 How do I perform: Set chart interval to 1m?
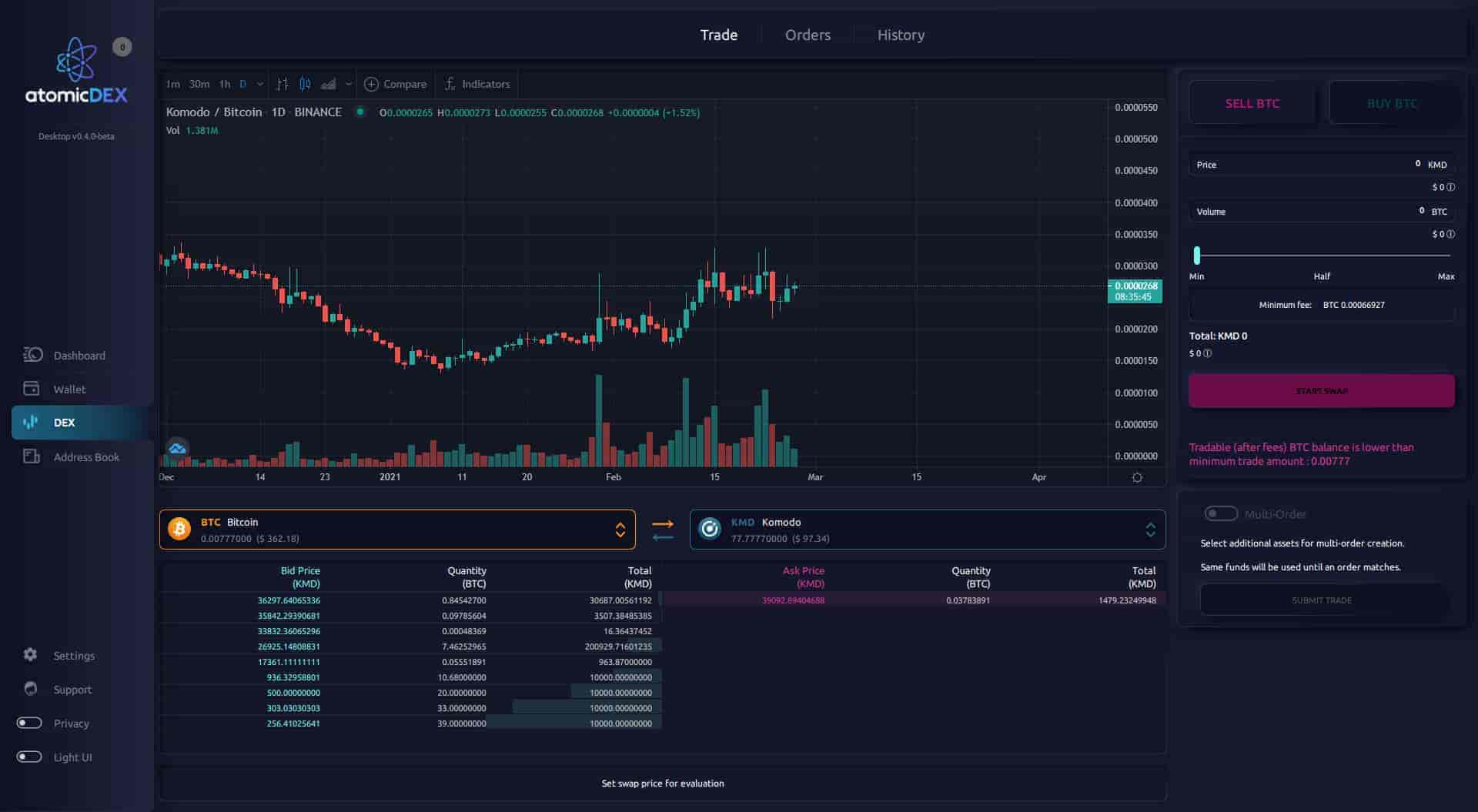(x=173, y=84)
